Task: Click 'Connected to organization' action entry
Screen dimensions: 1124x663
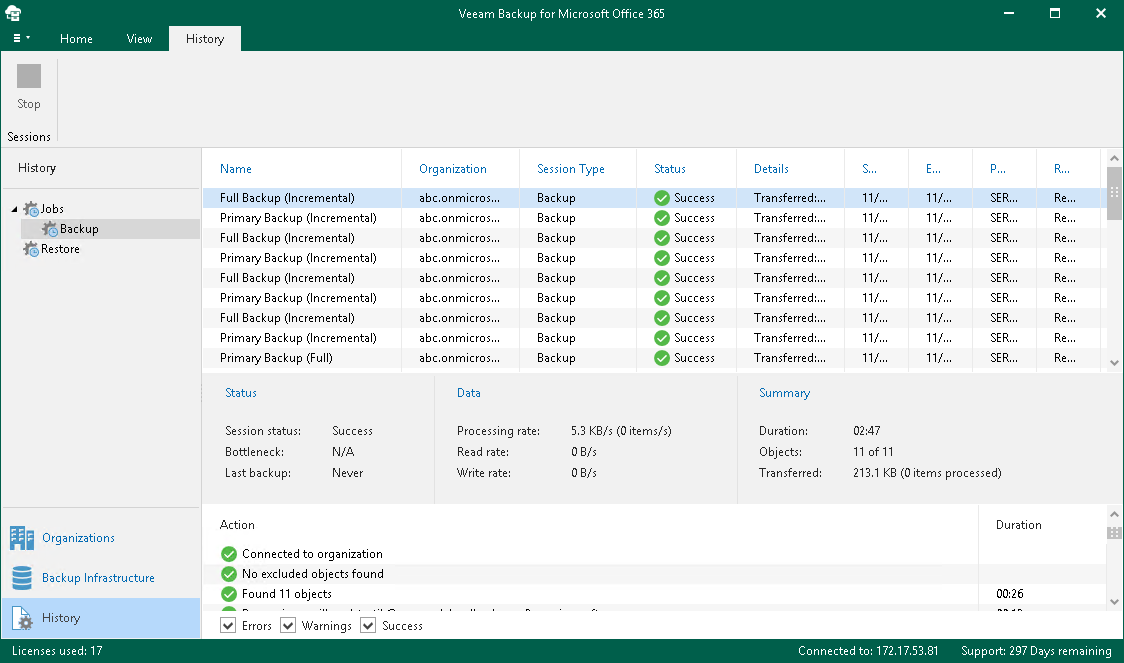Action: pos(312,554)
